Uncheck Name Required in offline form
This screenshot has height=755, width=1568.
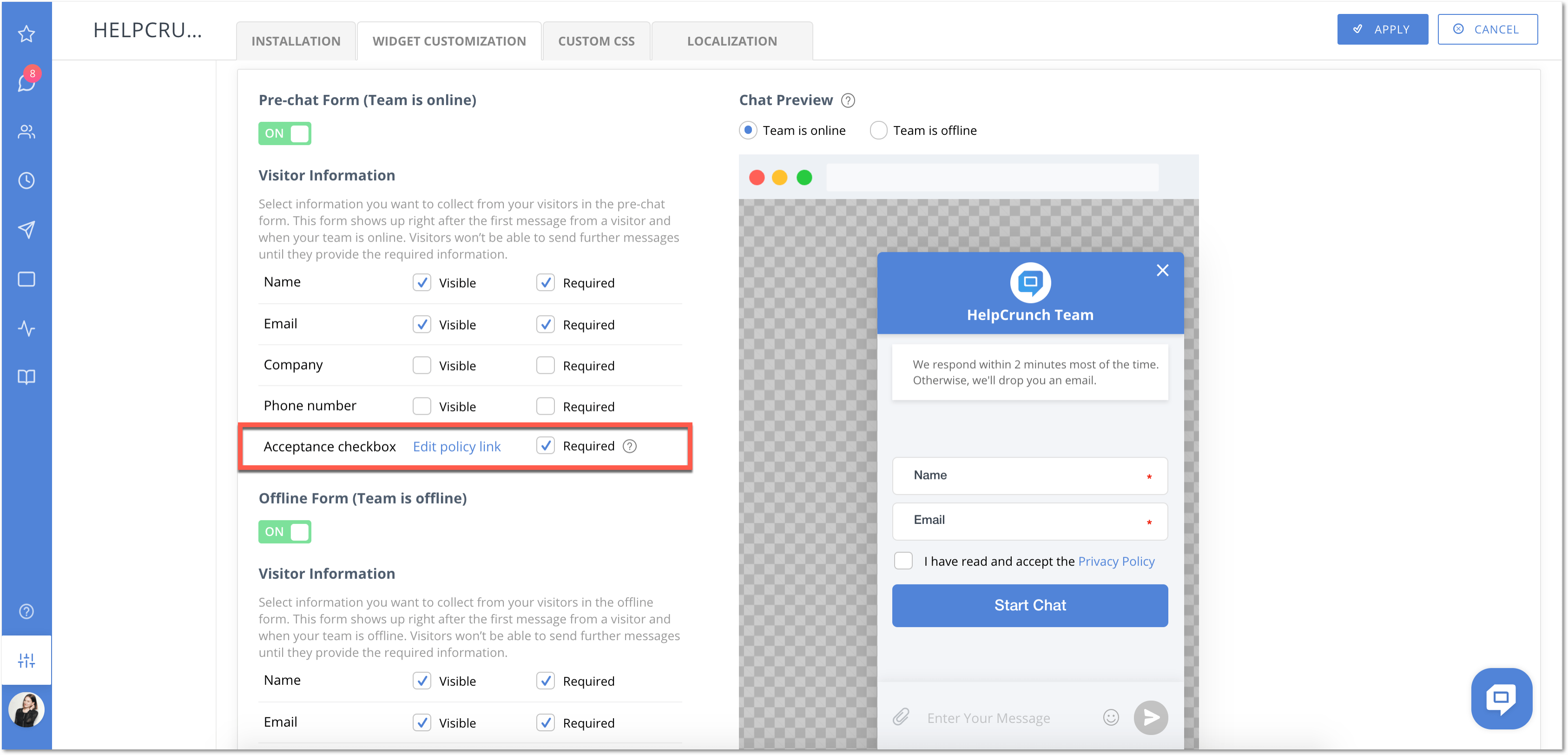[x=546, y=681]
